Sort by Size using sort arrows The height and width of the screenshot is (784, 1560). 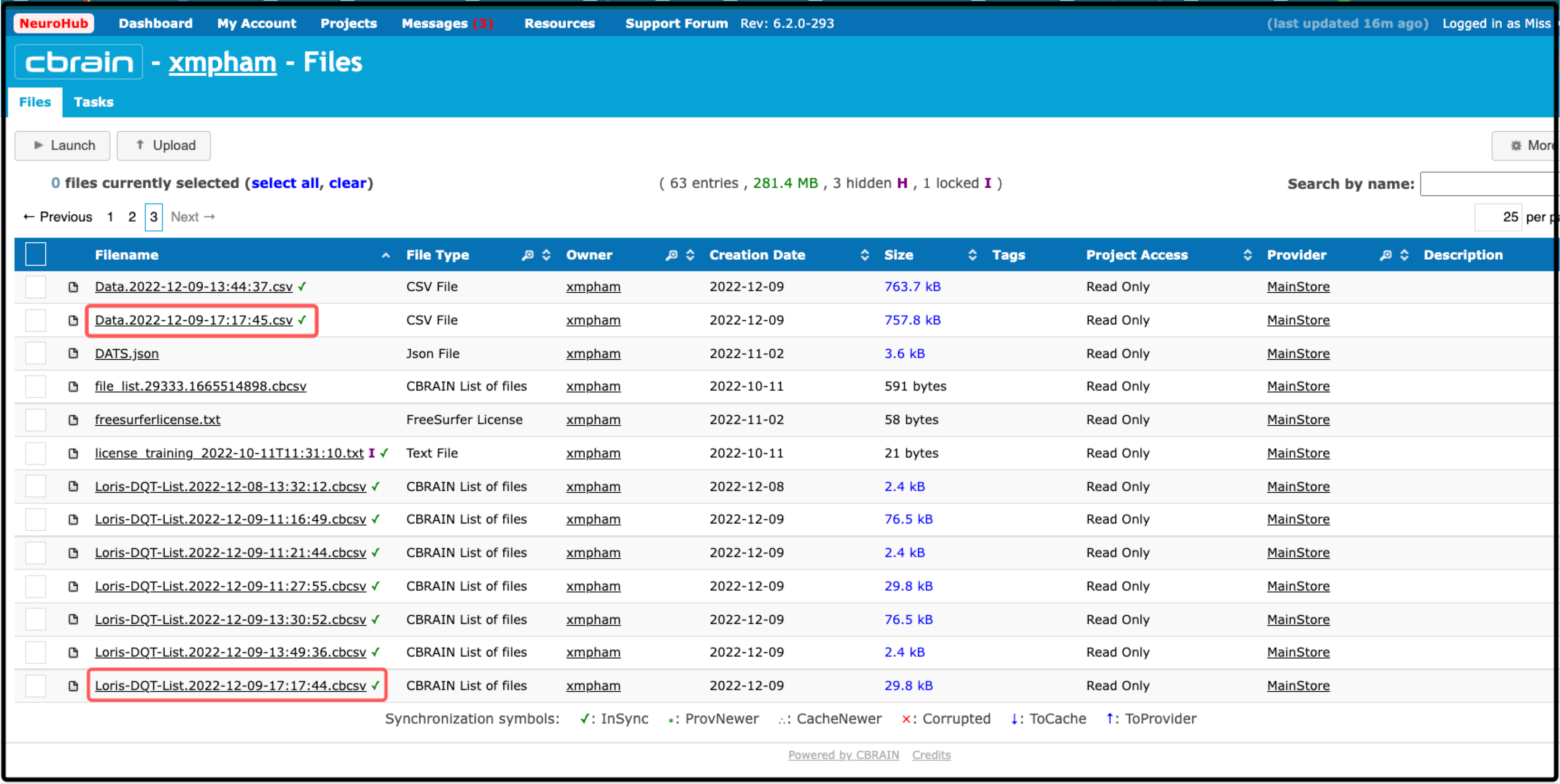[x=973, y=255]
